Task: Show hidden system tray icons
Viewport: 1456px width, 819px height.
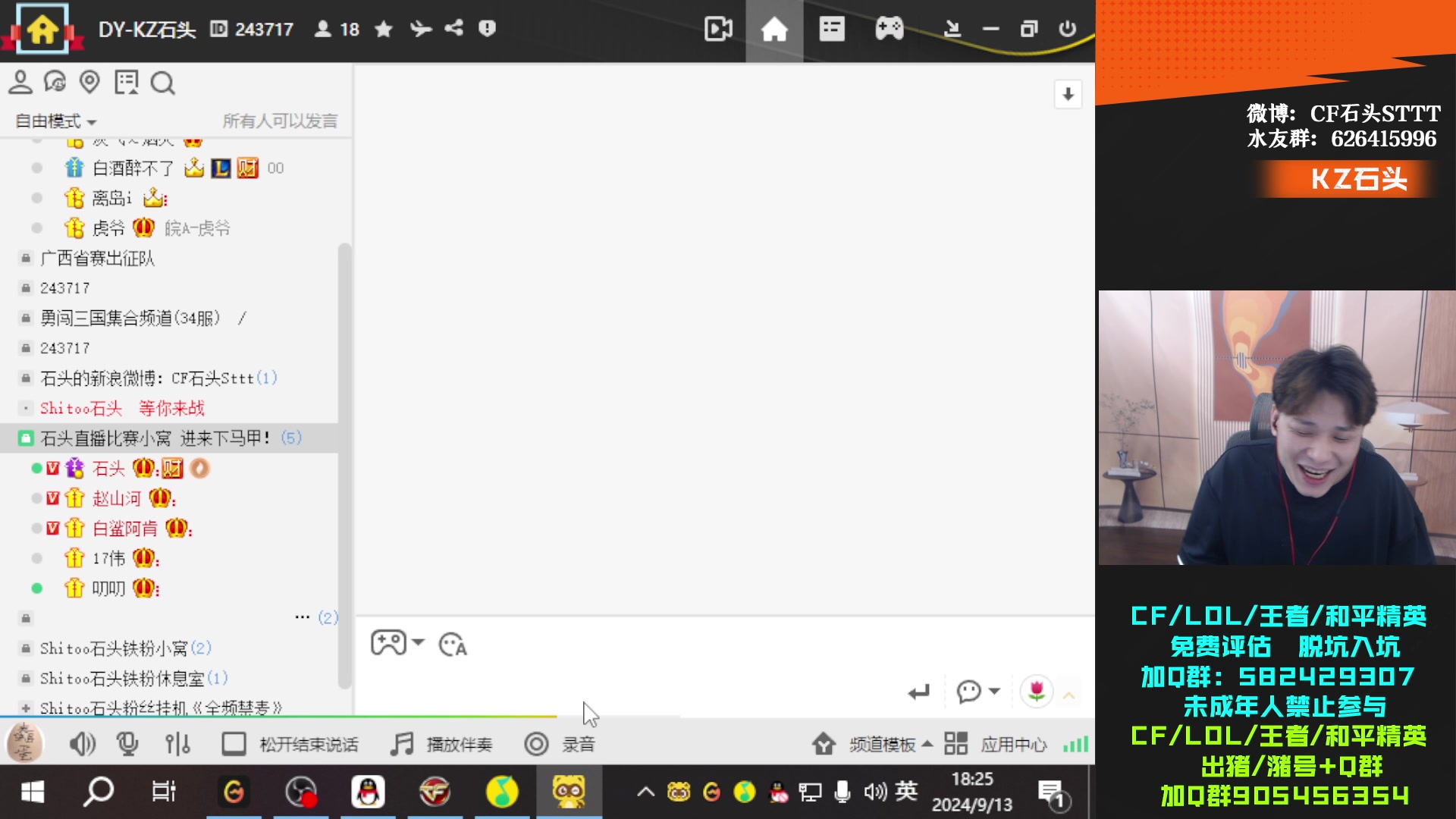Action: click(x=645, y=792)
